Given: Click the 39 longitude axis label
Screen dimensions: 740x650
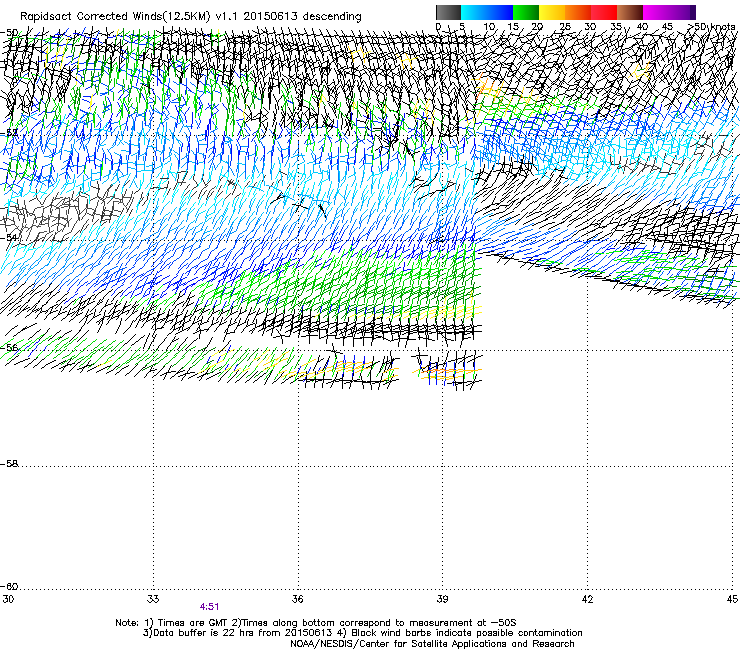Looking at the screenshot, I should [x=442, y=599].
